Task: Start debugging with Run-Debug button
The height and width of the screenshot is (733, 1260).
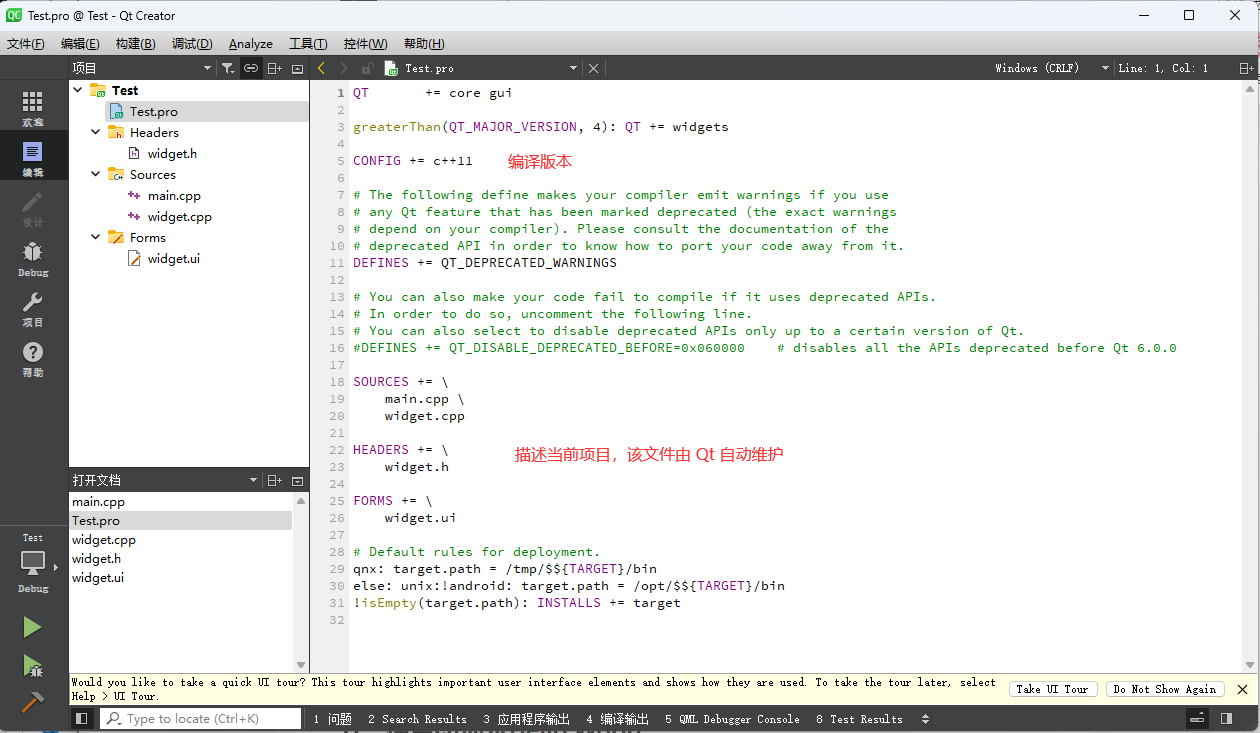Action: tap(33, 665)
